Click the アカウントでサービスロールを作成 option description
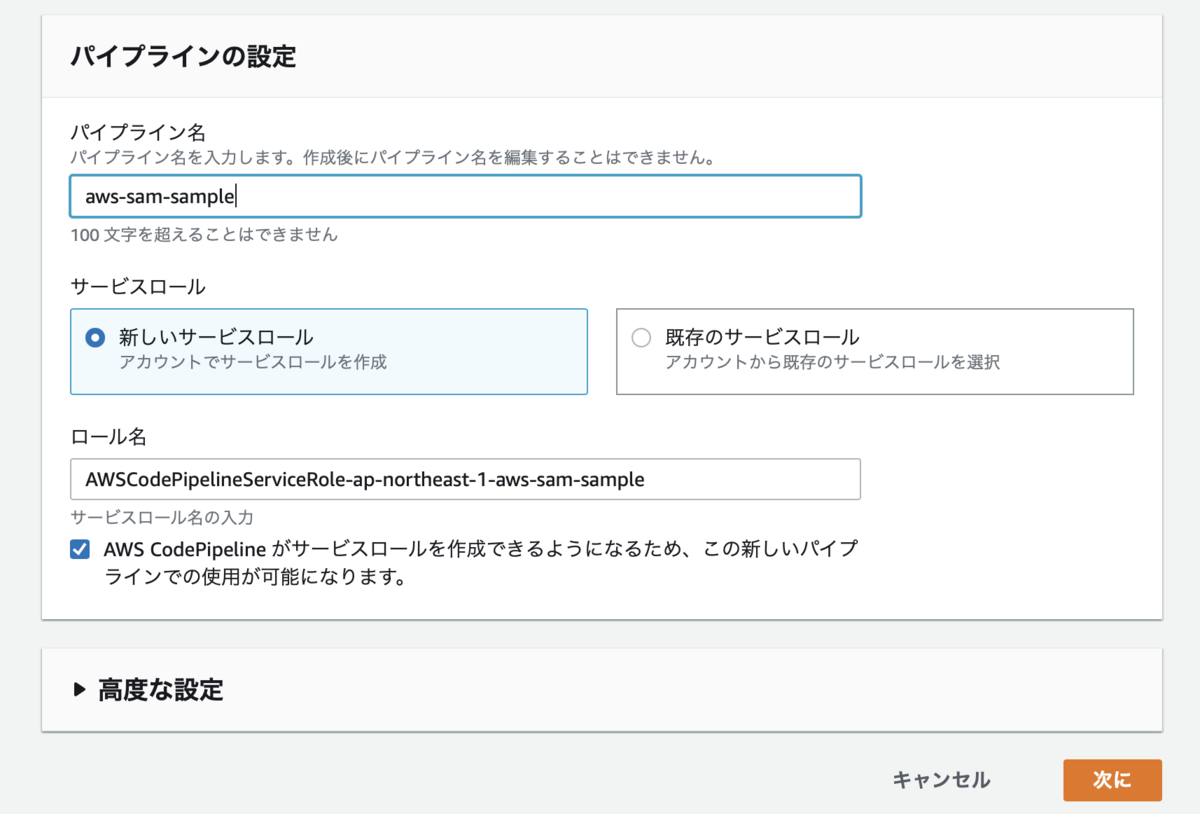Viewport: 1200px width, 814px height. (252, 362)
